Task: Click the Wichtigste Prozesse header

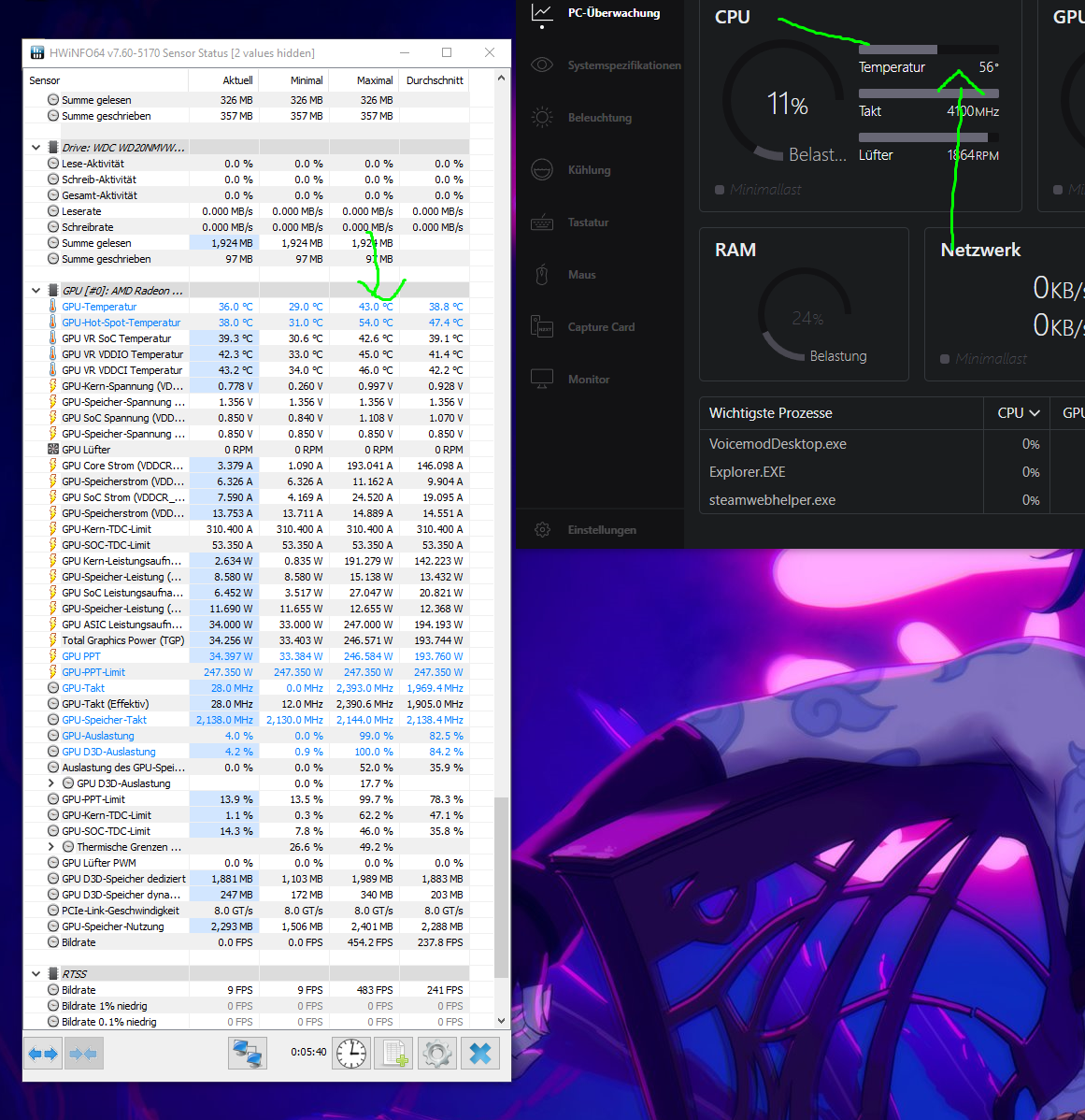Action: click(x=771, y=413)
